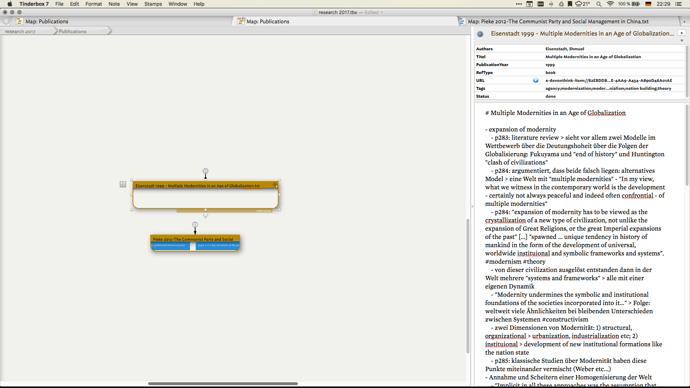The height and width of the screenshot is (388, 690).
Task: Click PublicationYear attribute label
Action: (492, 65)
